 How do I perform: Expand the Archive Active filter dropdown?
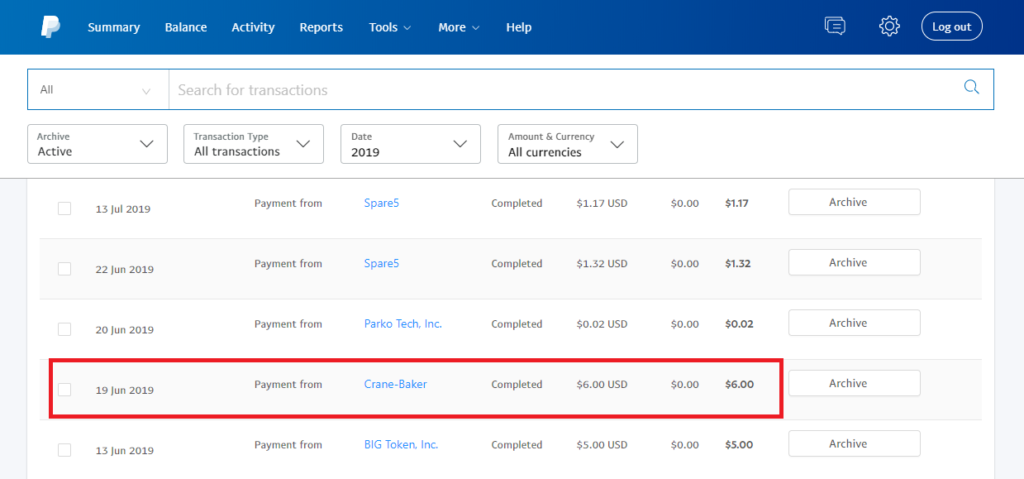click(x=97, y=144)
